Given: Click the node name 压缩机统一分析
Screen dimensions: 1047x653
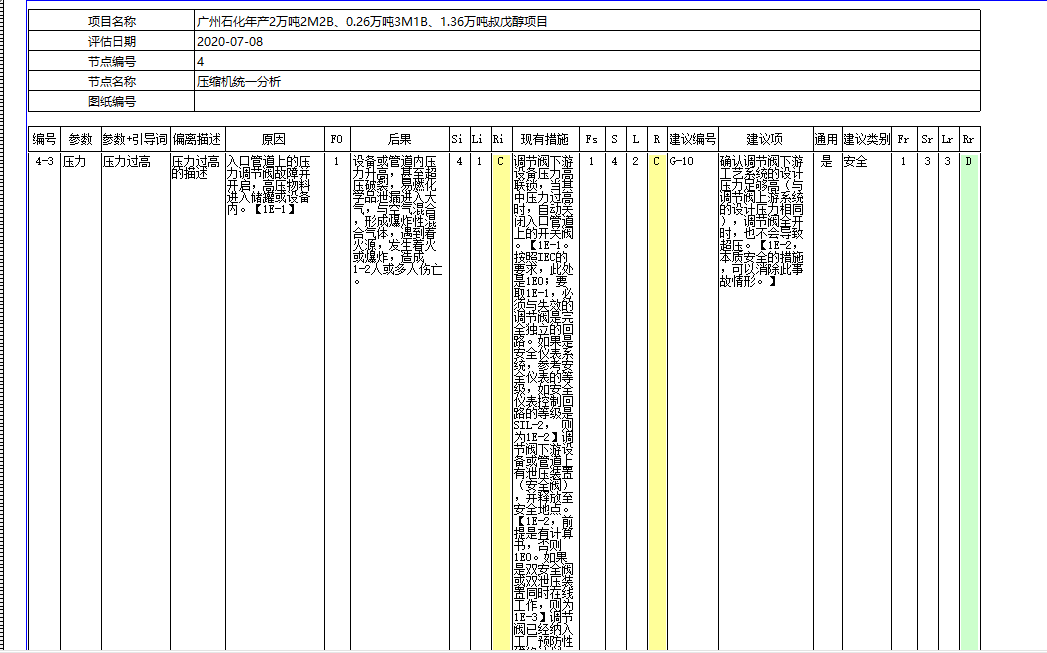Looking at the screenshot, I should pyautogui.click(x=239, y=81).
